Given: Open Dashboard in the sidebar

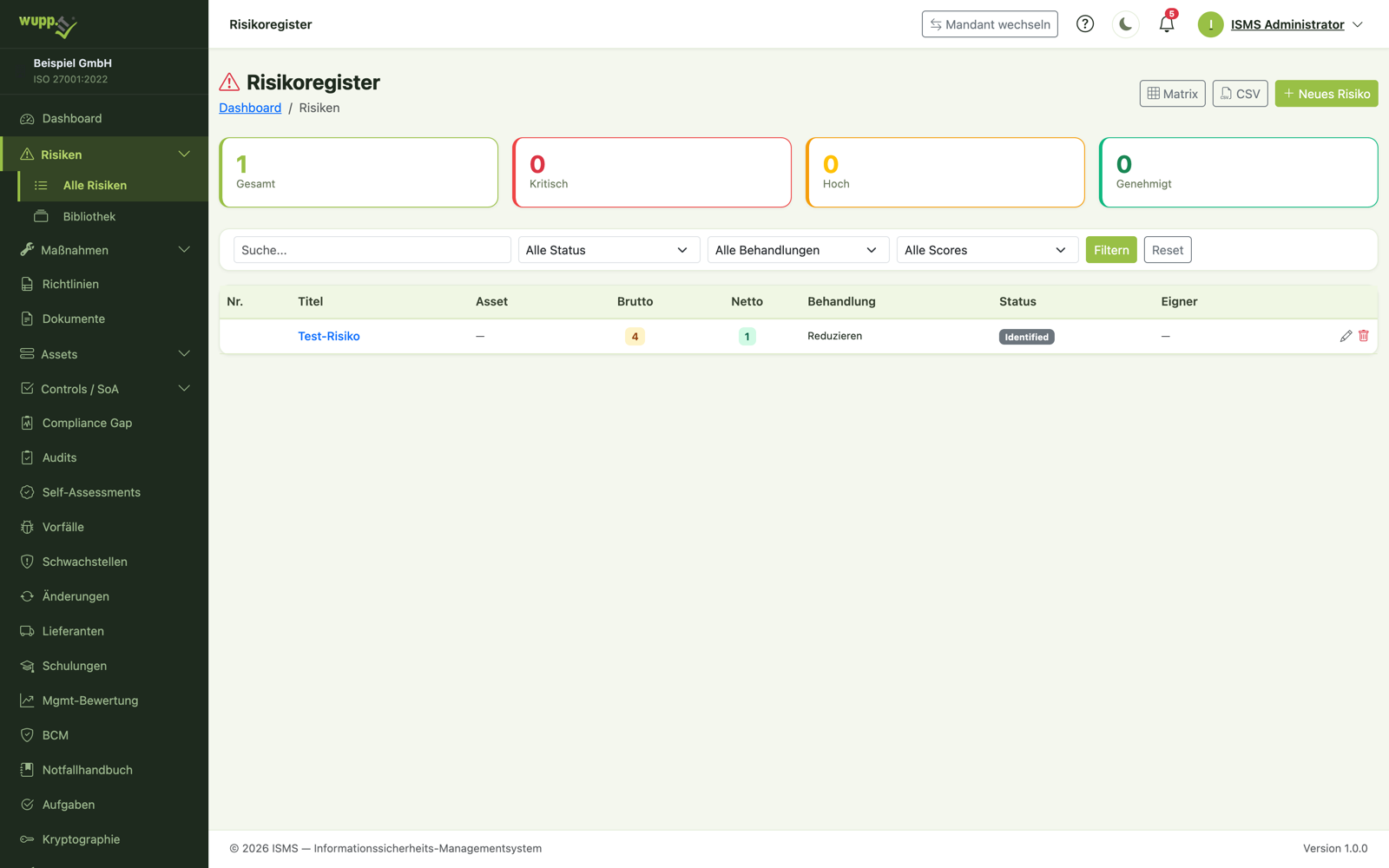Looking at the screenshot, I should pyautogui.click(x=104, y=119).
